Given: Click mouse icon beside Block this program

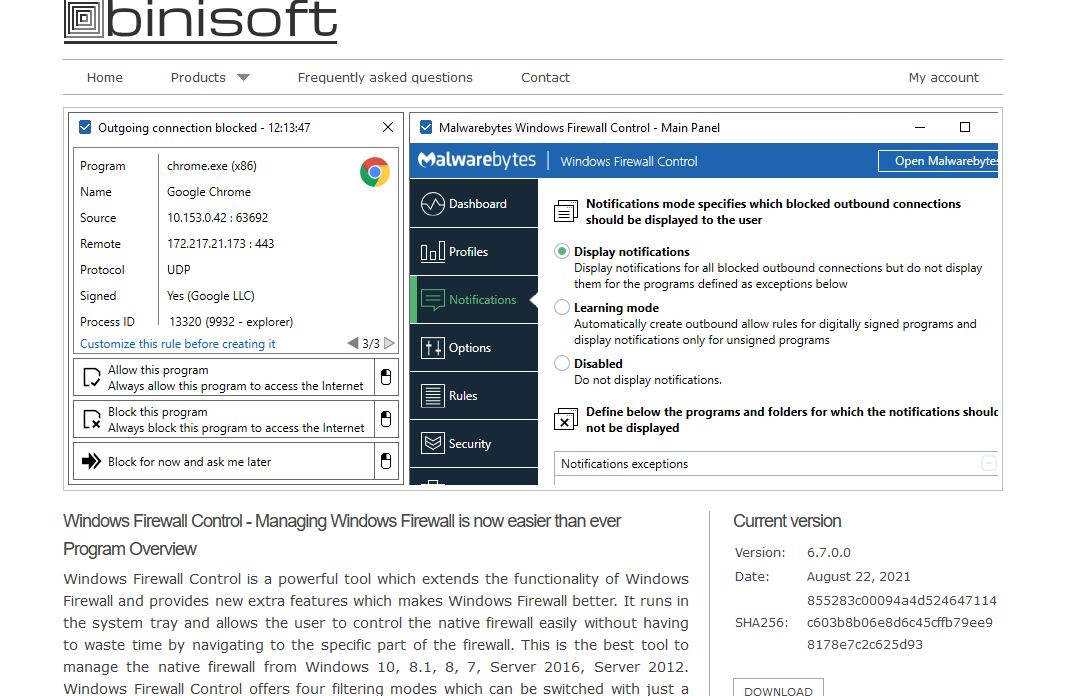Looking at the screenshot, I should tap(386, 419).
